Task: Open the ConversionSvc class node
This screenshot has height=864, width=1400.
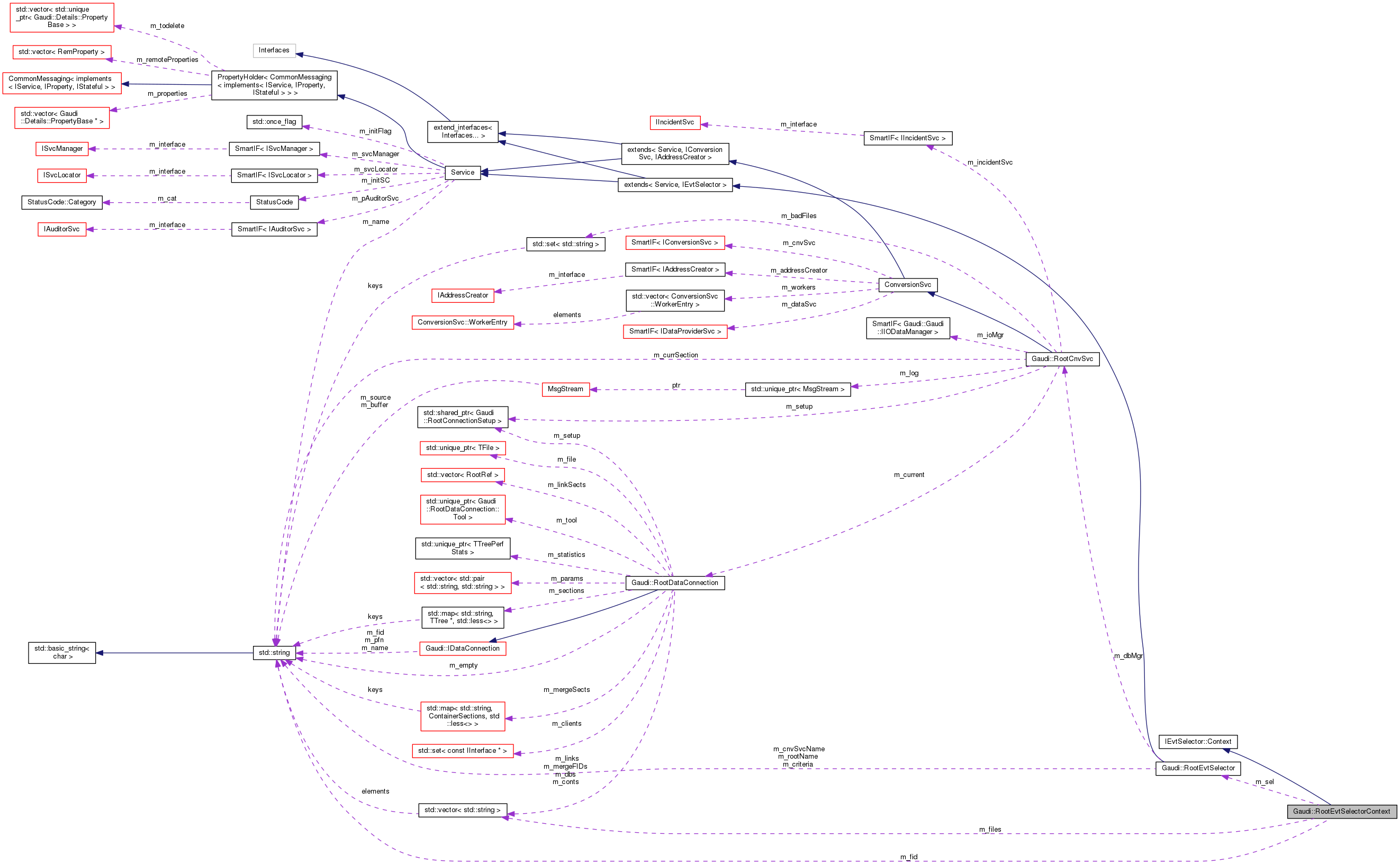Action: (907, 285)
